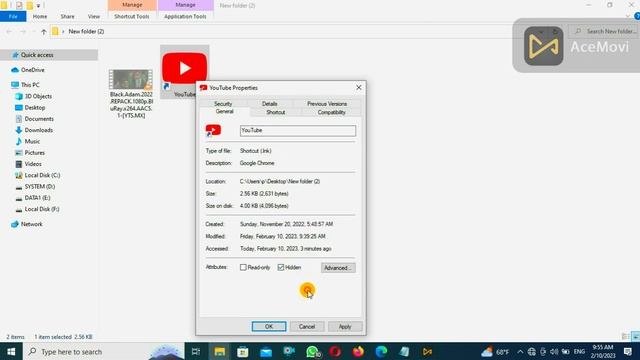
Task: Open the Home ribbon tab
Action: coord(40,16)
